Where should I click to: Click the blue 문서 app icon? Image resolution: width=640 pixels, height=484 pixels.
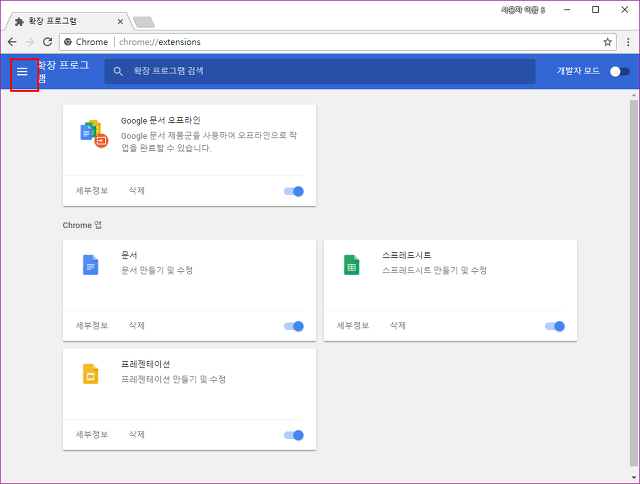tap(90, 265)
